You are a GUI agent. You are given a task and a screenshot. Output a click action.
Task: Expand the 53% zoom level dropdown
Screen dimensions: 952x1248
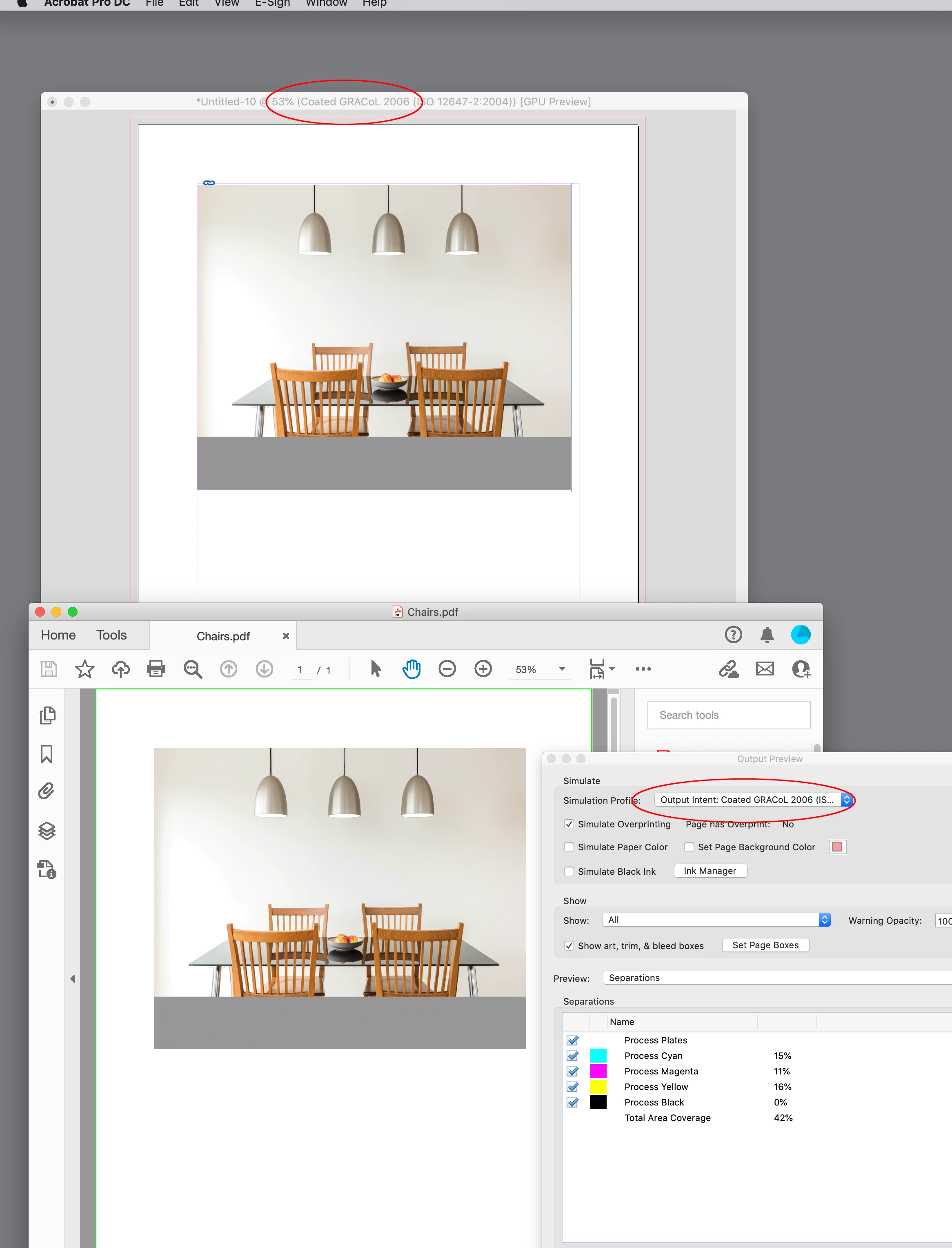562,669
